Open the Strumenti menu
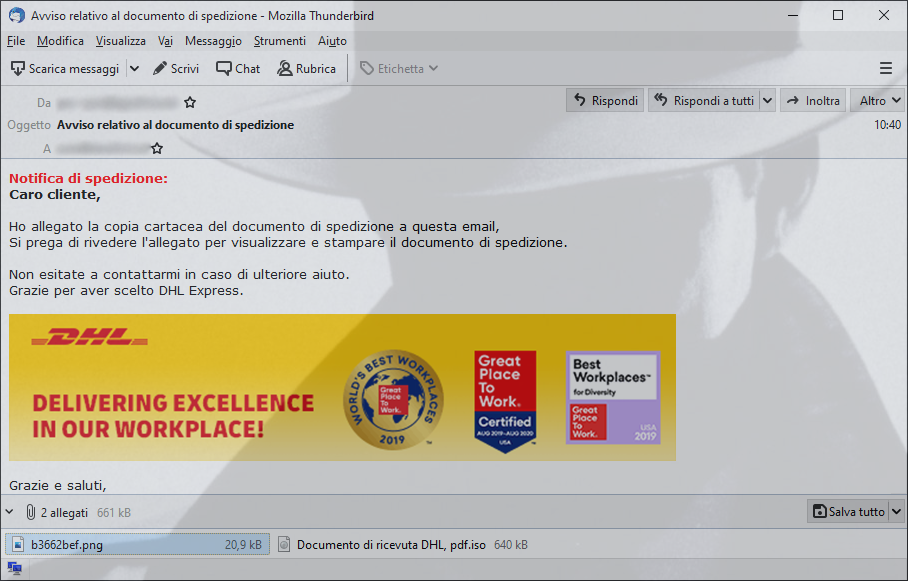Viewport: 908px width, 581px height. click(x=280, y=41)
